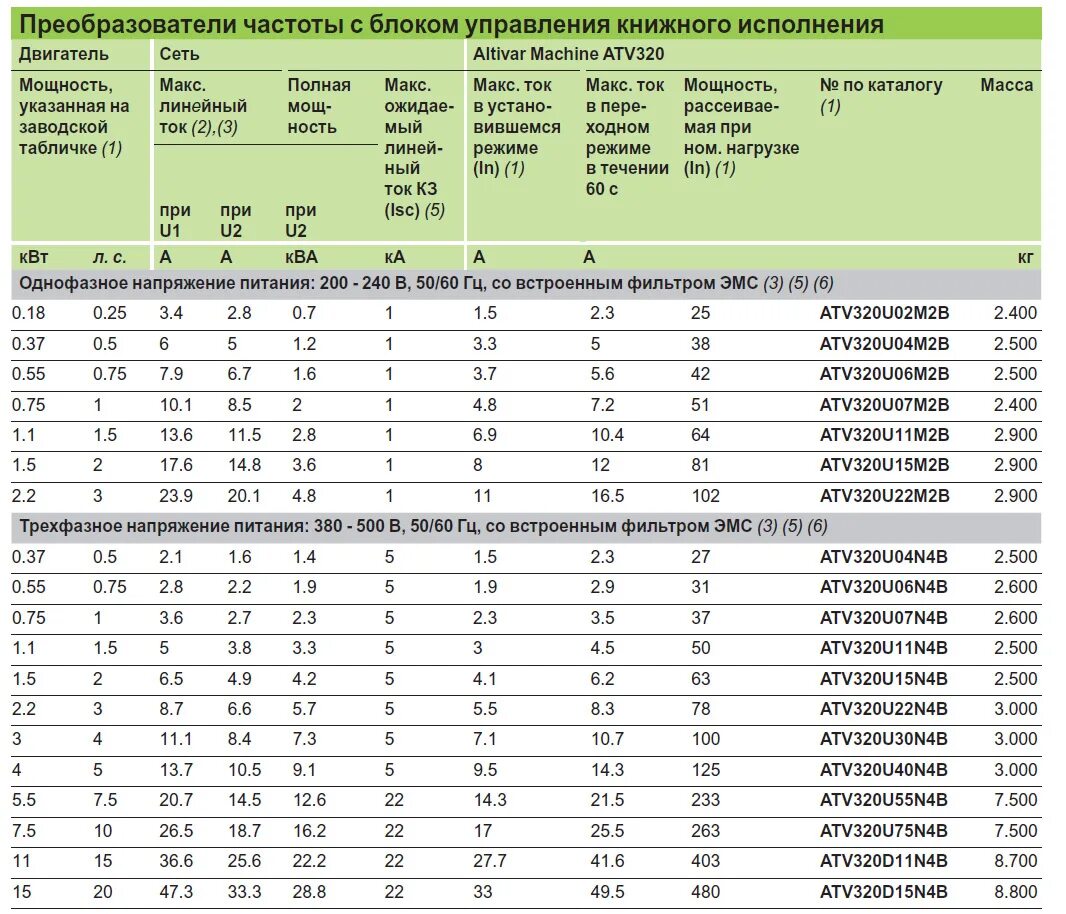The width and height of the screenshot is (1066, 914).
Task: Select the 'Сеть' column group header
Action: 179,54
